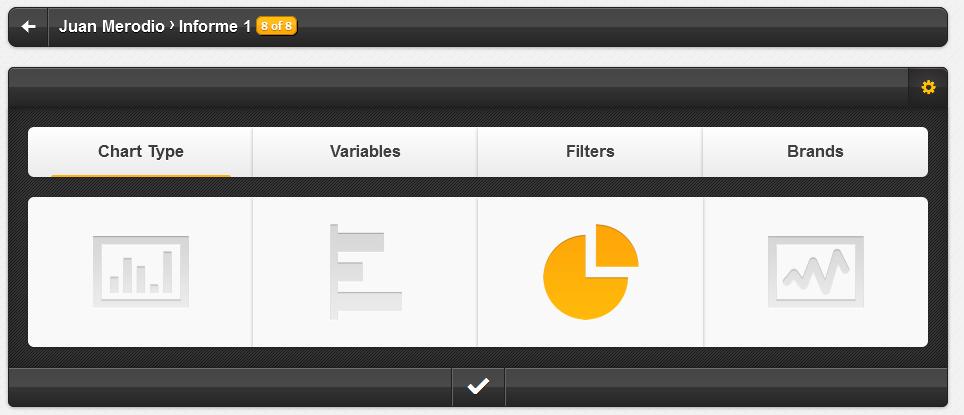Confirm with the checkmark icon
This screenshot has height=415, width=964.
click(x=478, y=387)
